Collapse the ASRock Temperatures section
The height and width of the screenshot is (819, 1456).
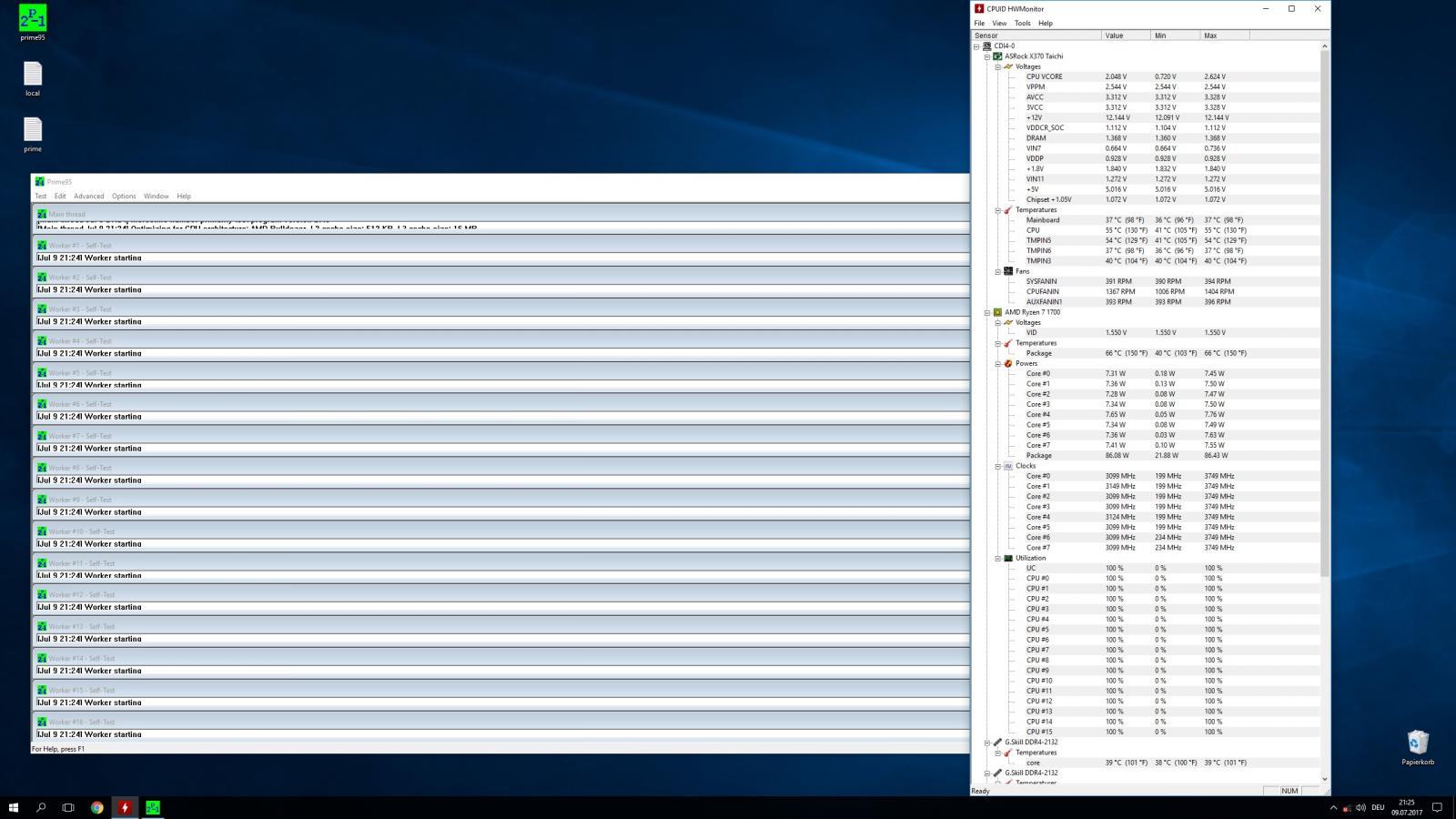click(997, 210)
